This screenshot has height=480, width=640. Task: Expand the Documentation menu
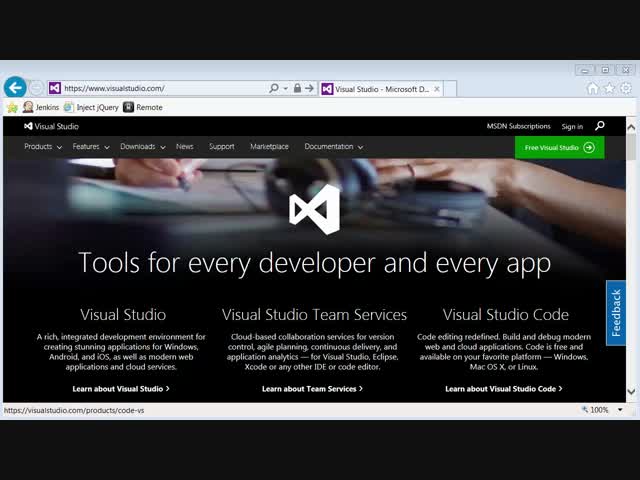pyautogui.click(x=334, y=147)
